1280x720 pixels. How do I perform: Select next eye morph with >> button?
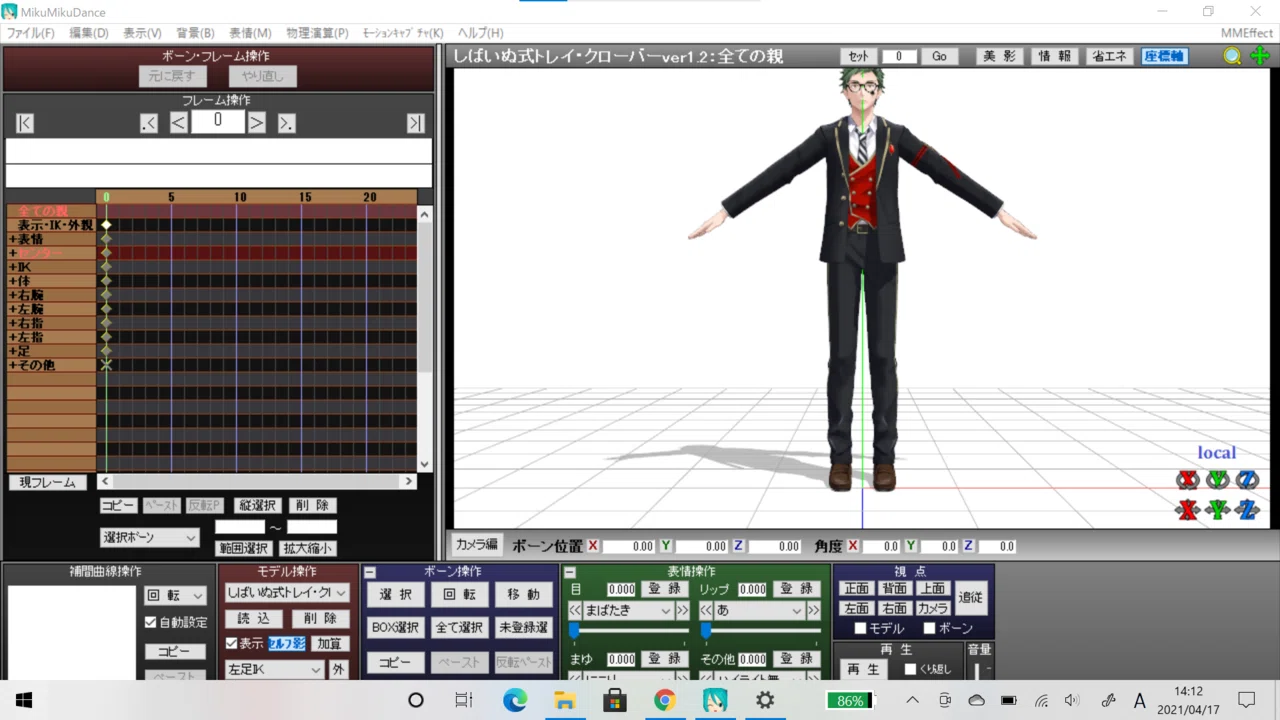[682, 610]
